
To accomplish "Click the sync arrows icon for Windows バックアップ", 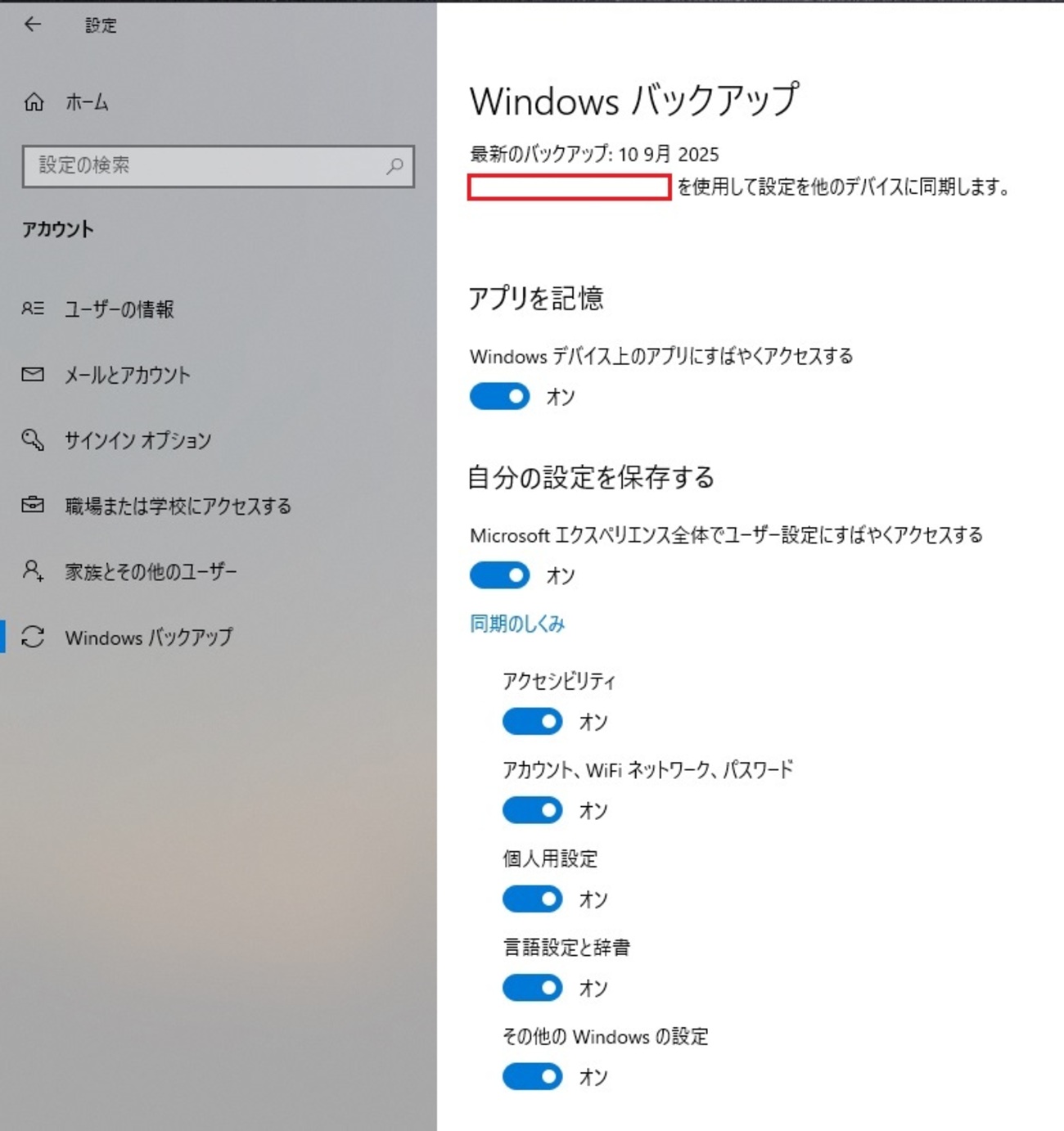I will [33, 638].
